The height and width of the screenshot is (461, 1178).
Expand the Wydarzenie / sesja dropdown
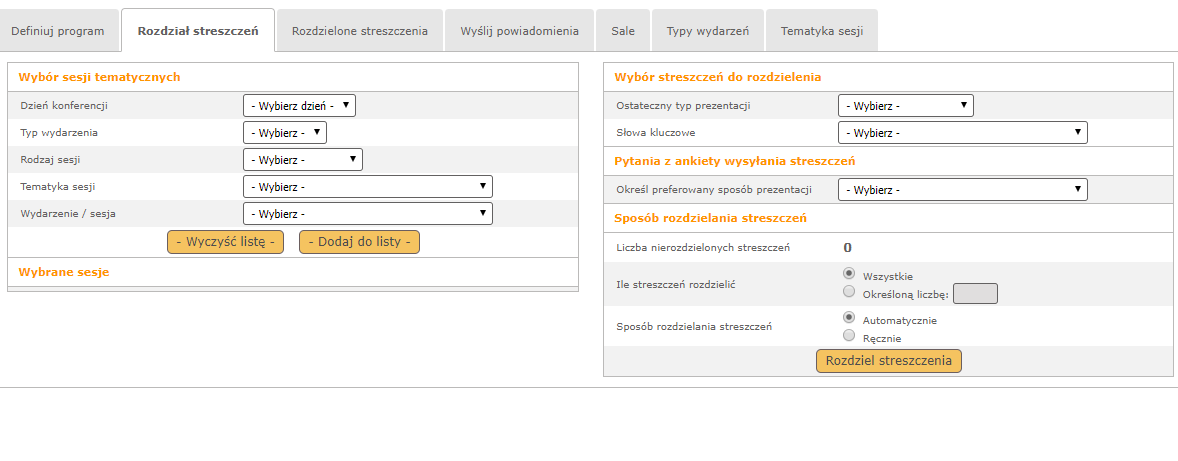tap(368, 213)
